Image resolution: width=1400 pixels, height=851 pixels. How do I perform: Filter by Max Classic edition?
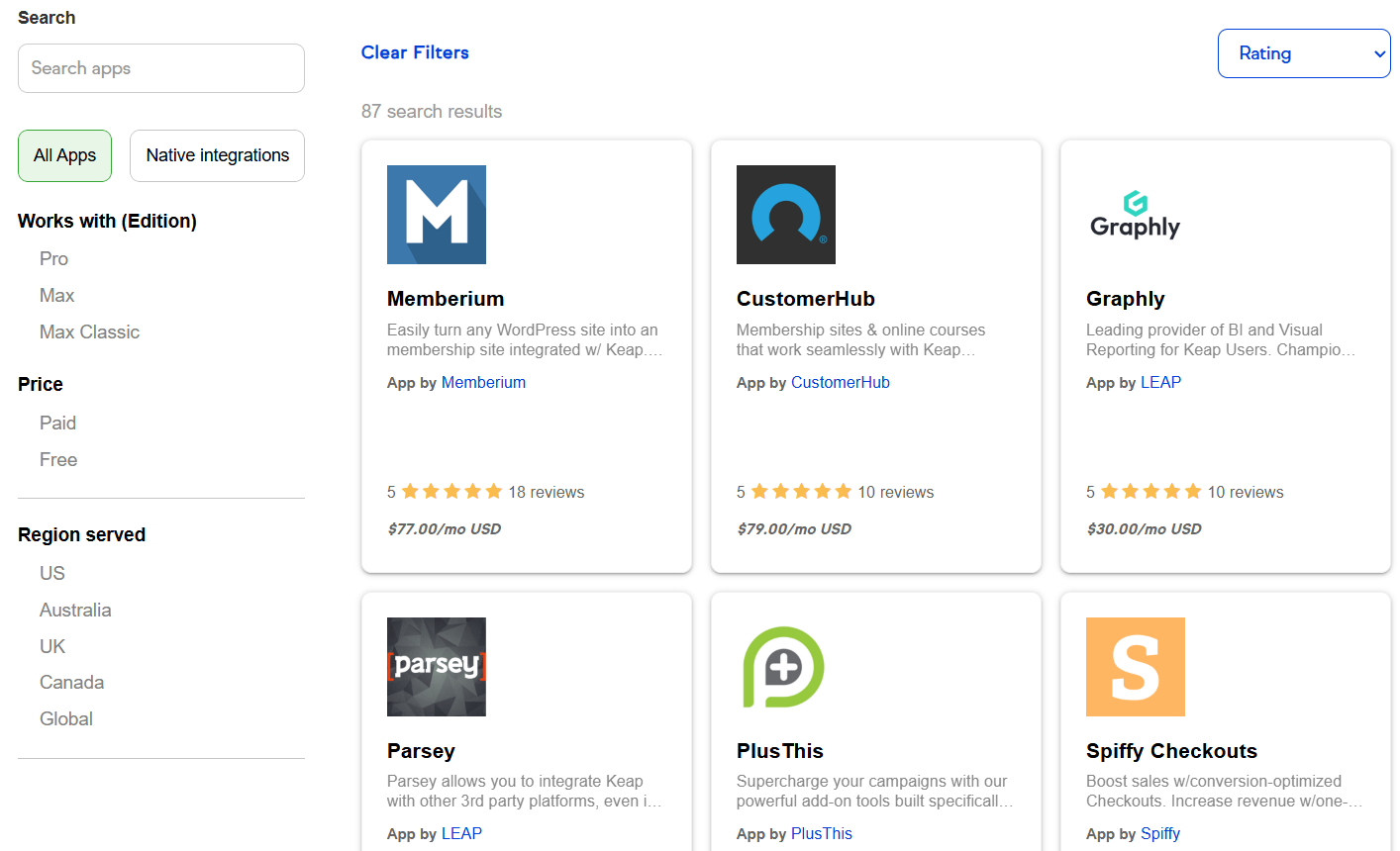click(x=89, y=331)
